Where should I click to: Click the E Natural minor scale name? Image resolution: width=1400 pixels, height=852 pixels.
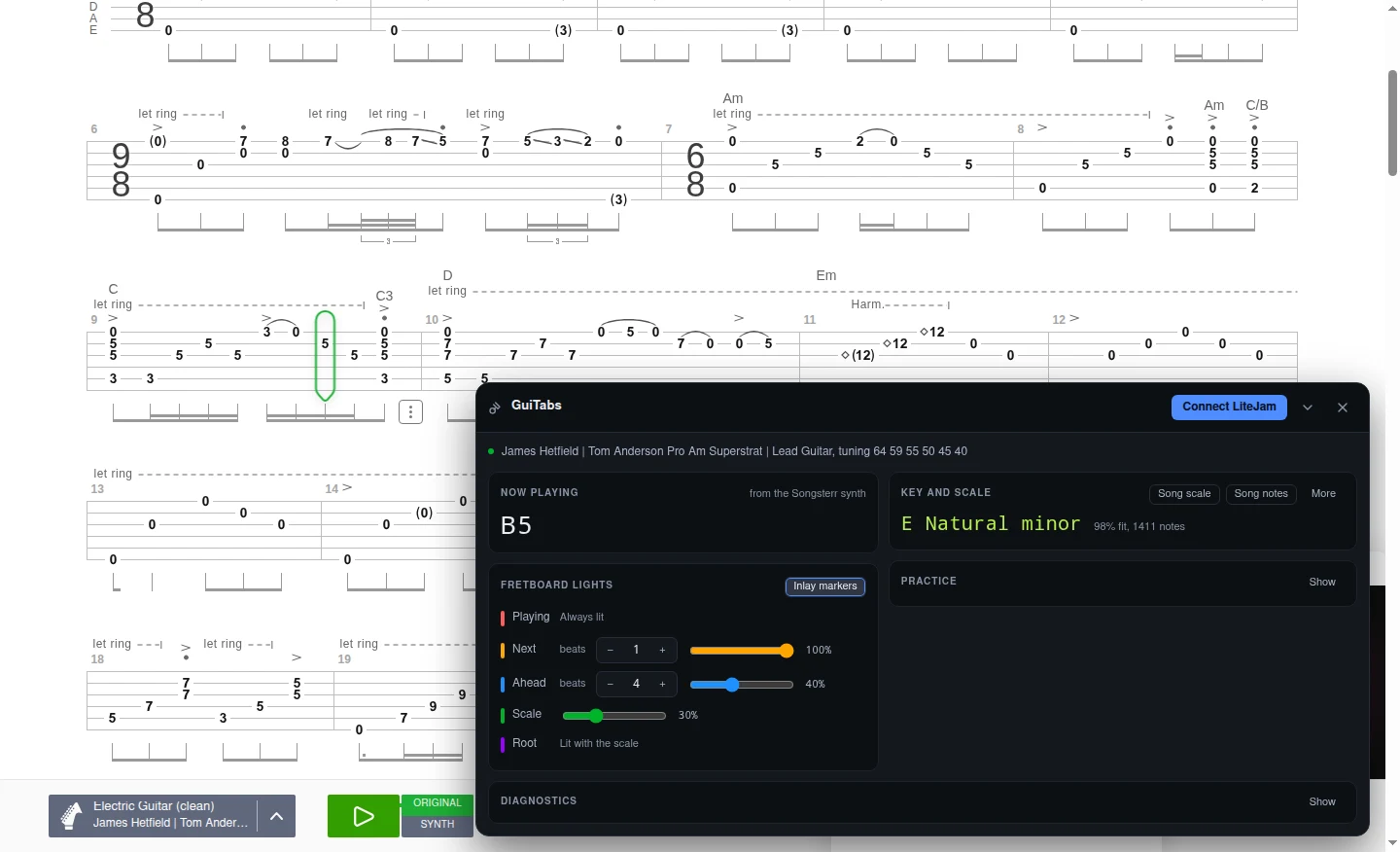pyautogui.click(x=991, y=524)
